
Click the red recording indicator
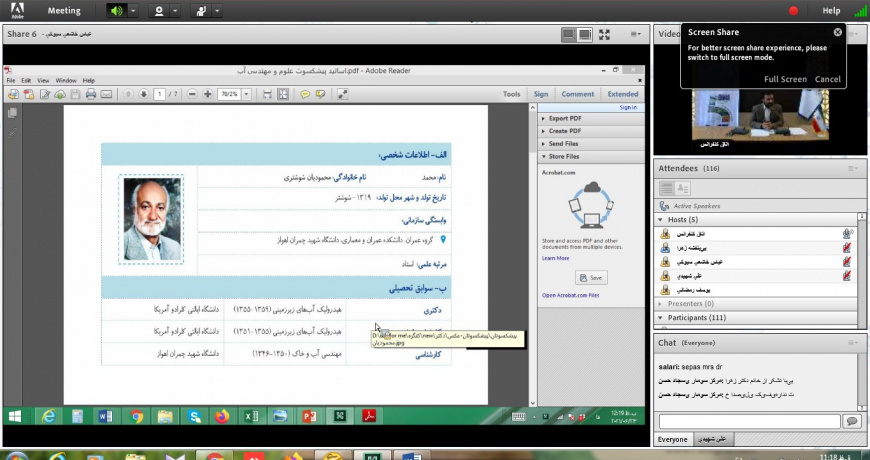point(793,11)
